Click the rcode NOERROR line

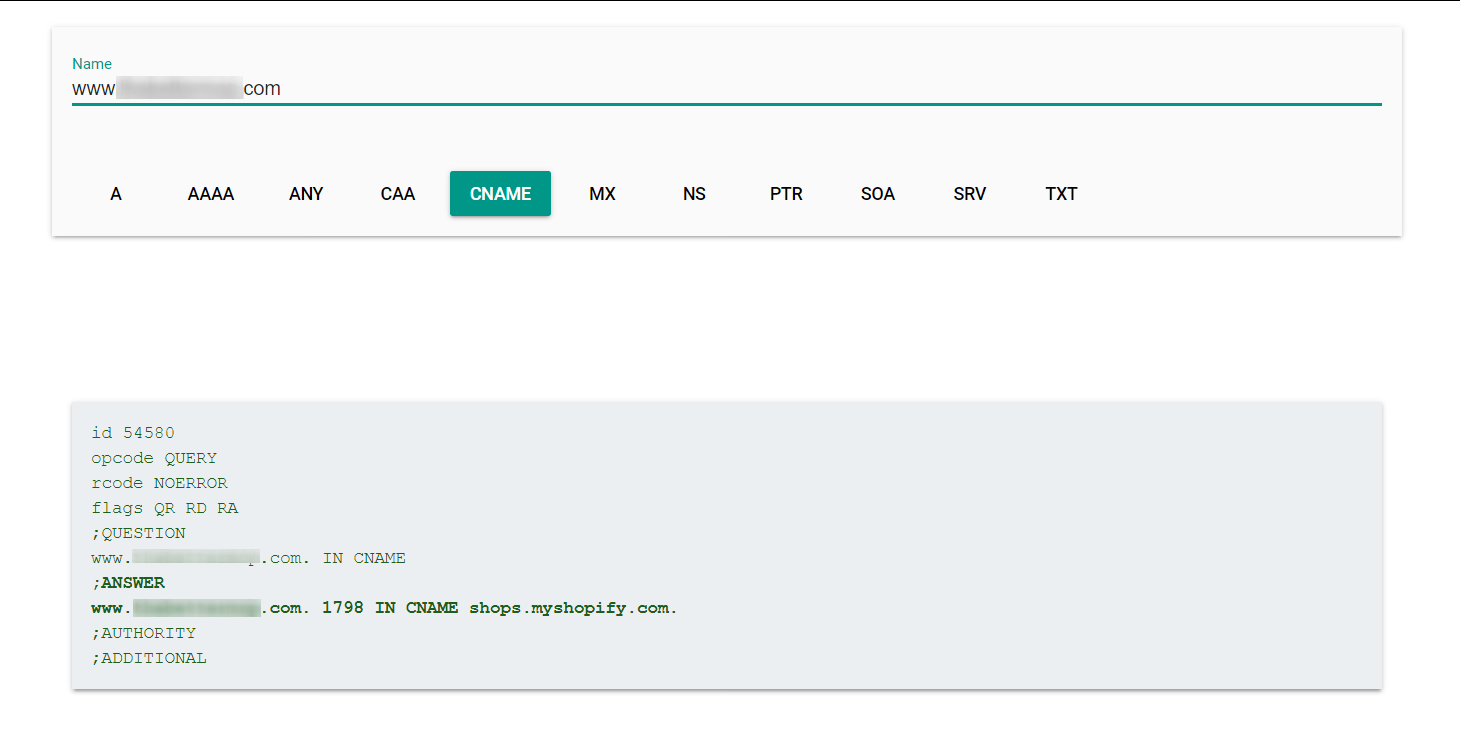pyautogui.click(x=159, y=483)
